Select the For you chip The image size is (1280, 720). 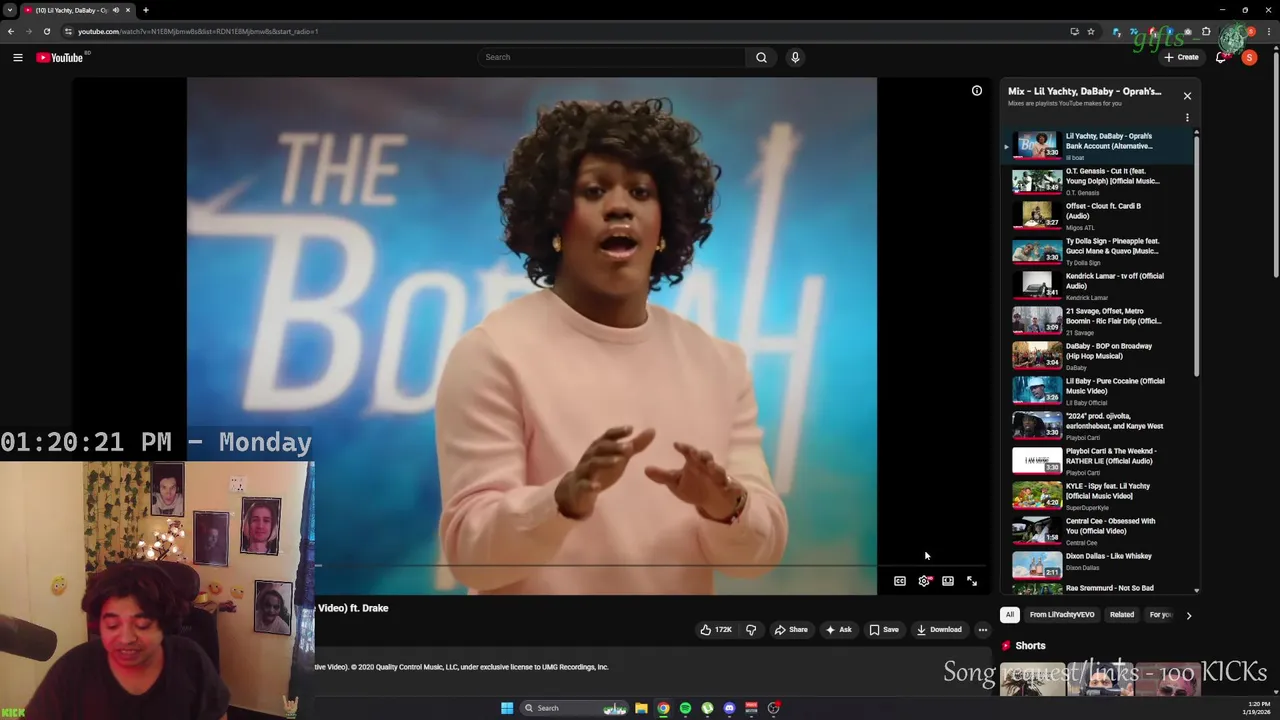[x=1160, y=615]
